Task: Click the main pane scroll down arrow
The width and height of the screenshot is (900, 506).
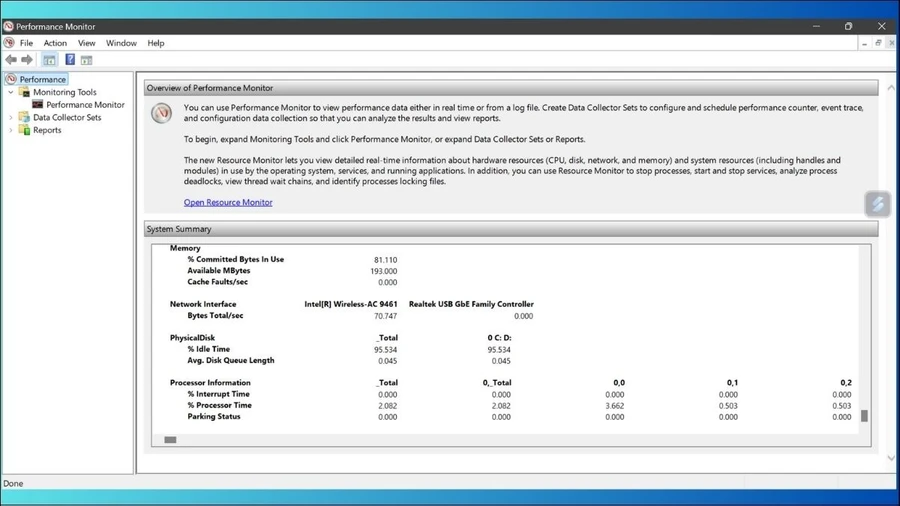Action: tap(891, 458)
